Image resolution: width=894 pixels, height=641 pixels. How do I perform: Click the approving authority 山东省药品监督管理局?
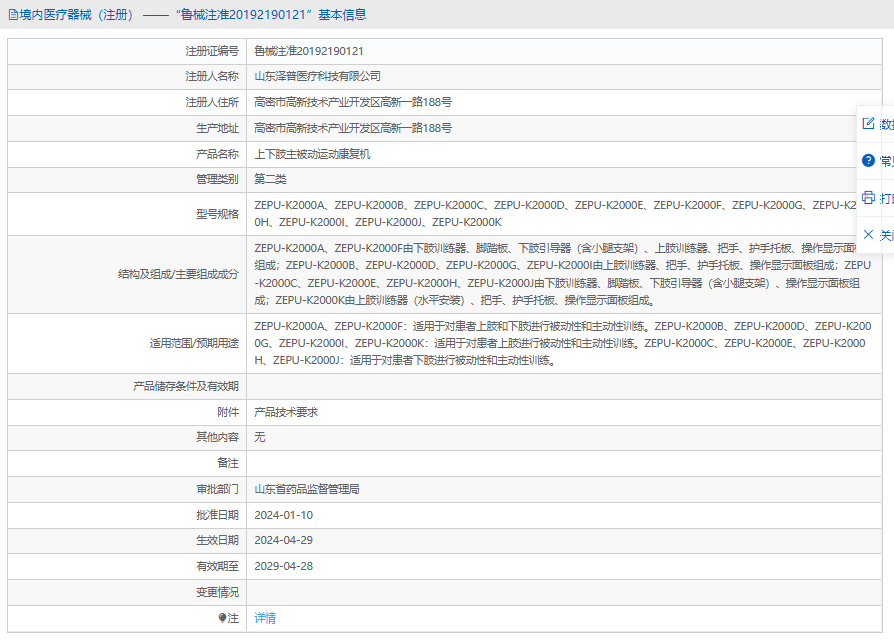306,489
